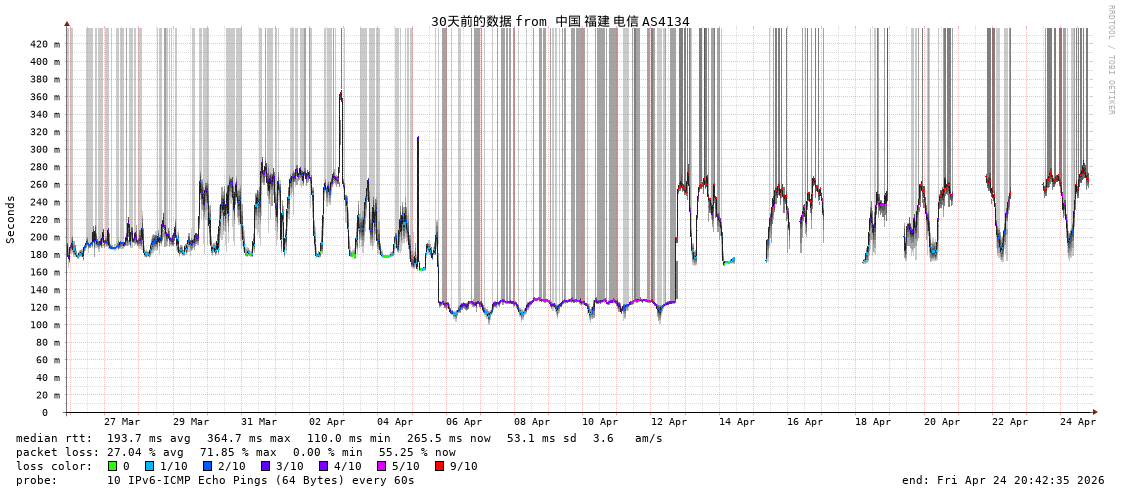The width and height of the screenshot is (1121, 494).
Task: Click the green 0 loss color swatch
Action: [x=112, y=466]
